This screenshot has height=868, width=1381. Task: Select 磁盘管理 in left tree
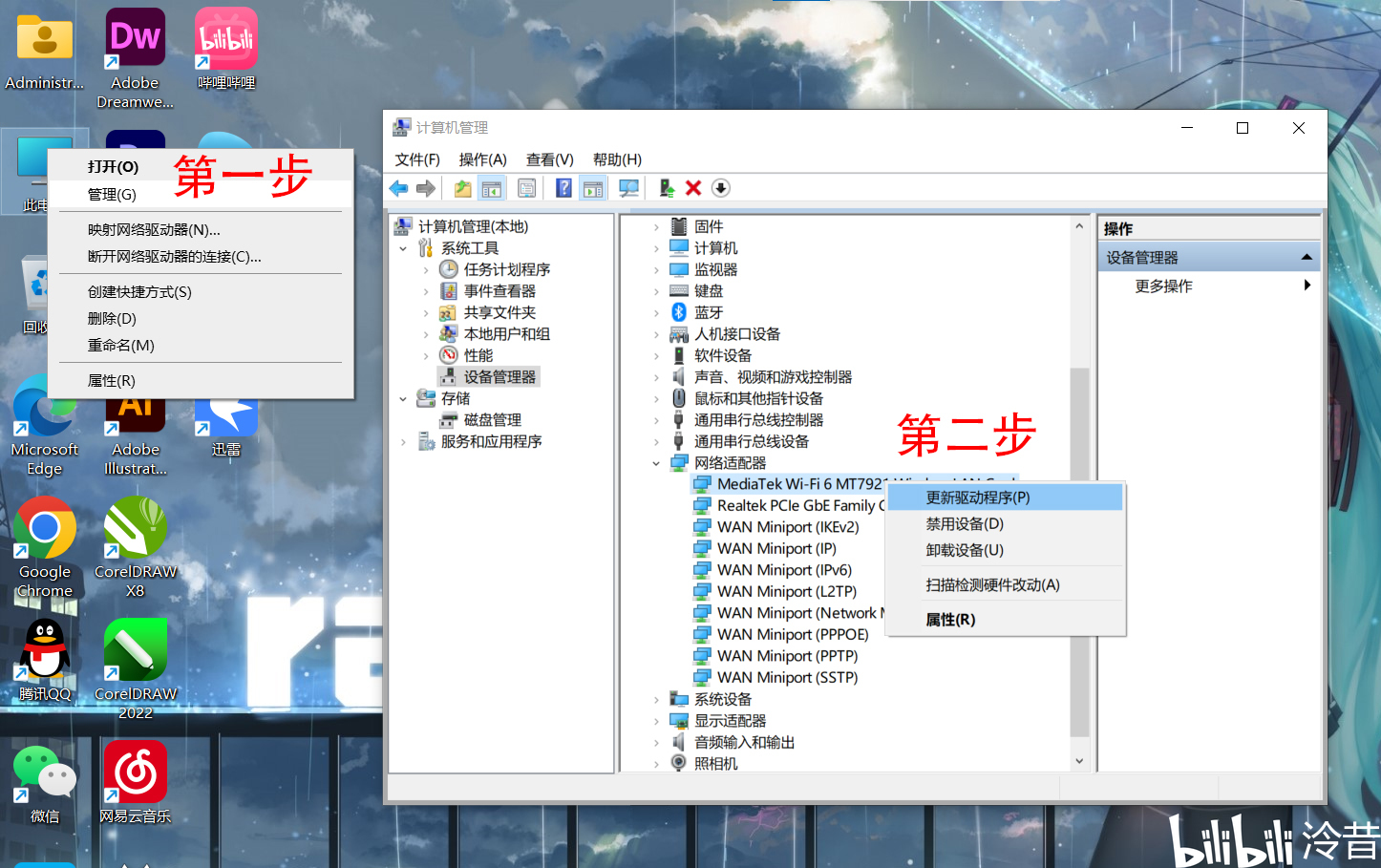pos(493,420)
